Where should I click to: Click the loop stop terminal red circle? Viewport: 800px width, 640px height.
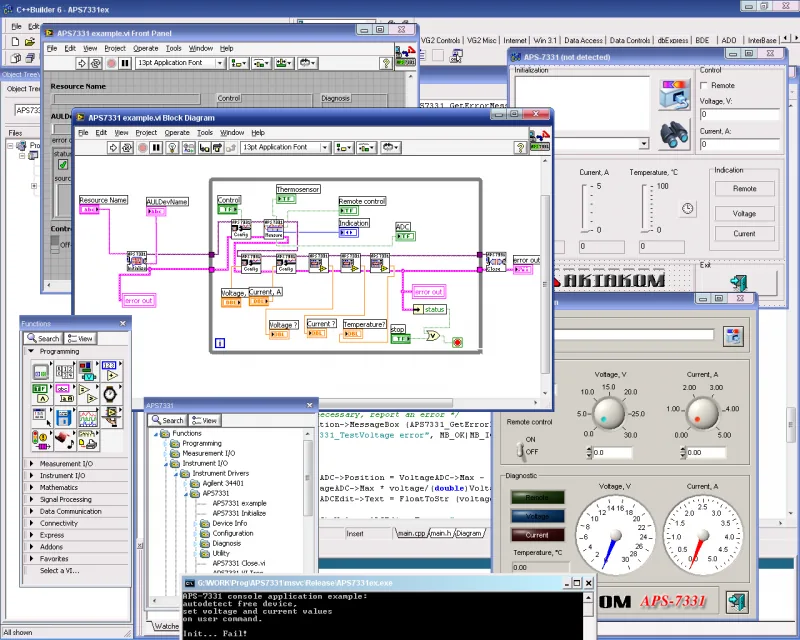click(457, 342)
